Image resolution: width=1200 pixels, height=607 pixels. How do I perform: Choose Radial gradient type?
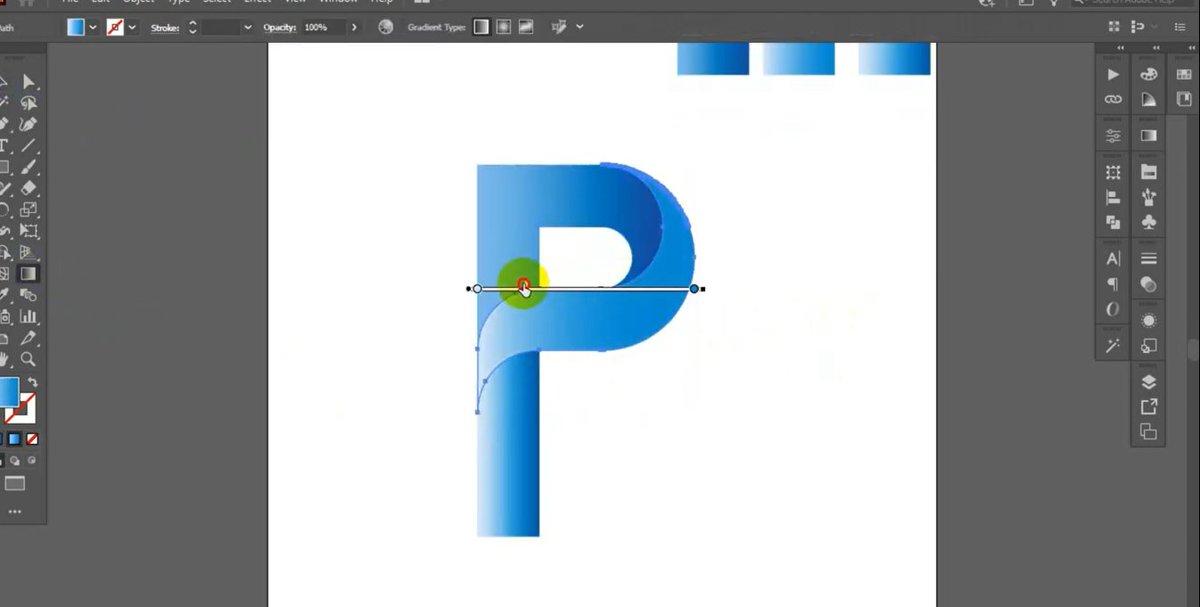504,27
